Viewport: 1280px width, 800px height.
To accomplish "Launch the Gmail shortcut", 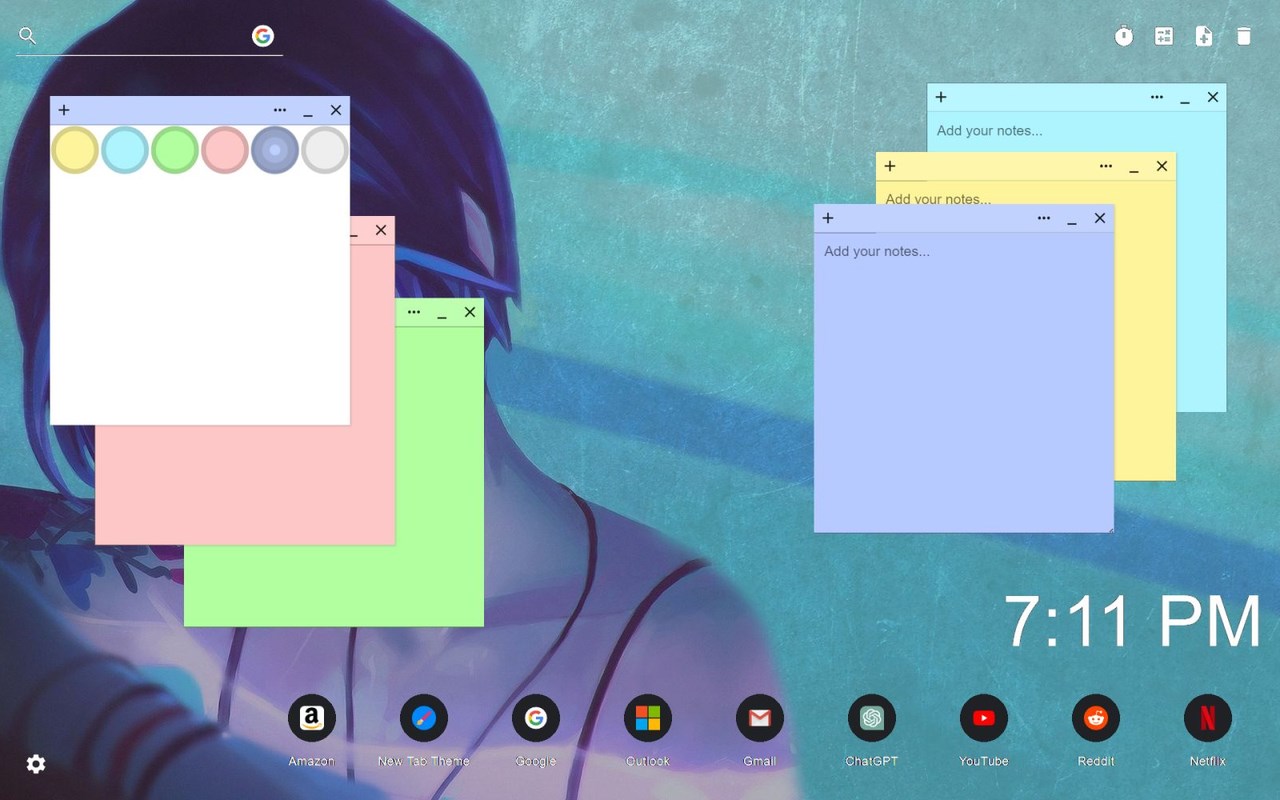I will [x=760, y=718].
